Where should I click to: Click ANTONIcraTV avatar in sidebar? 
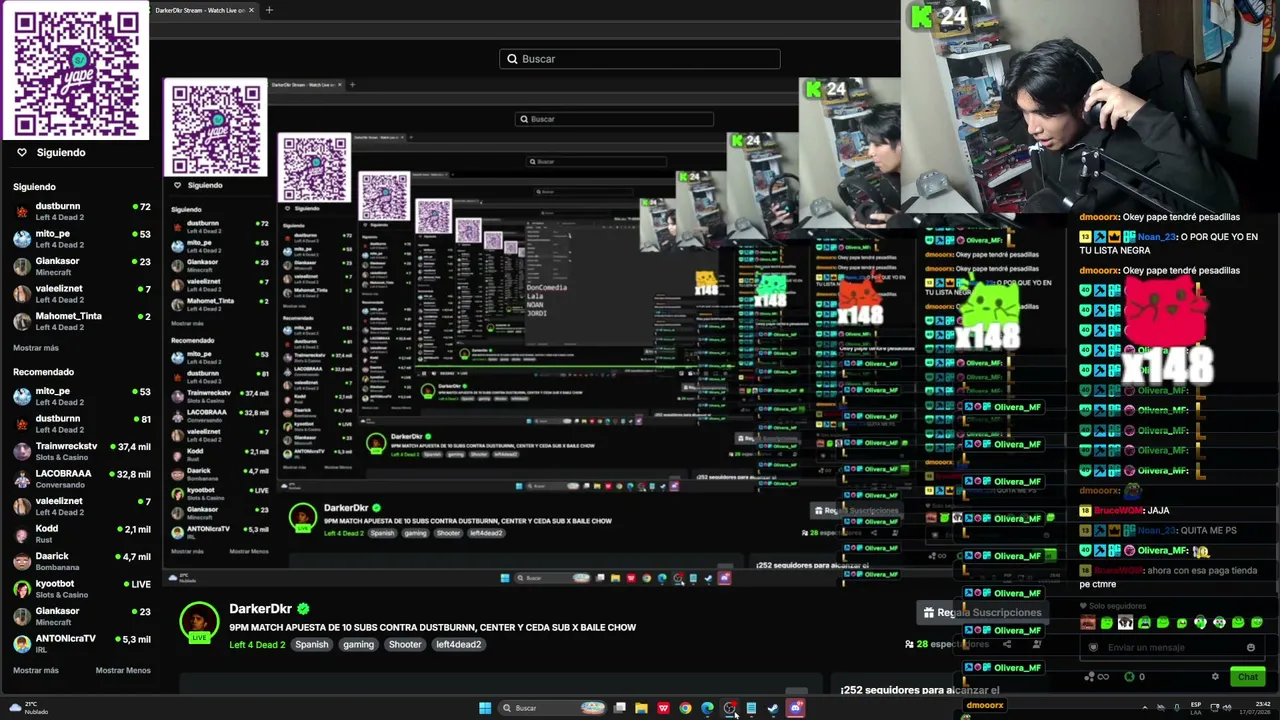pos(21,644)
